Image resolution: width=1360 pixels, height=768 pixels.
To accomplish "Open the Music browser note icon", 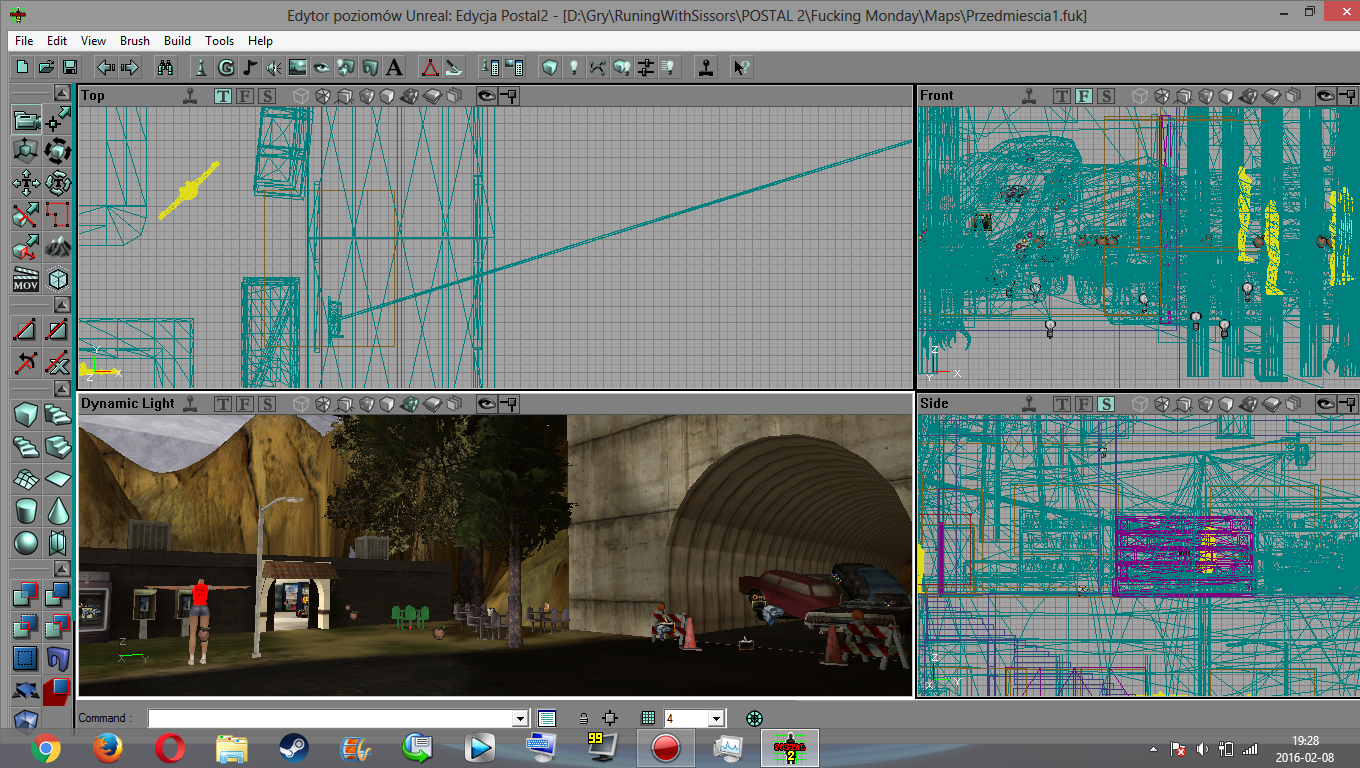I will click(x=250, y=67).
